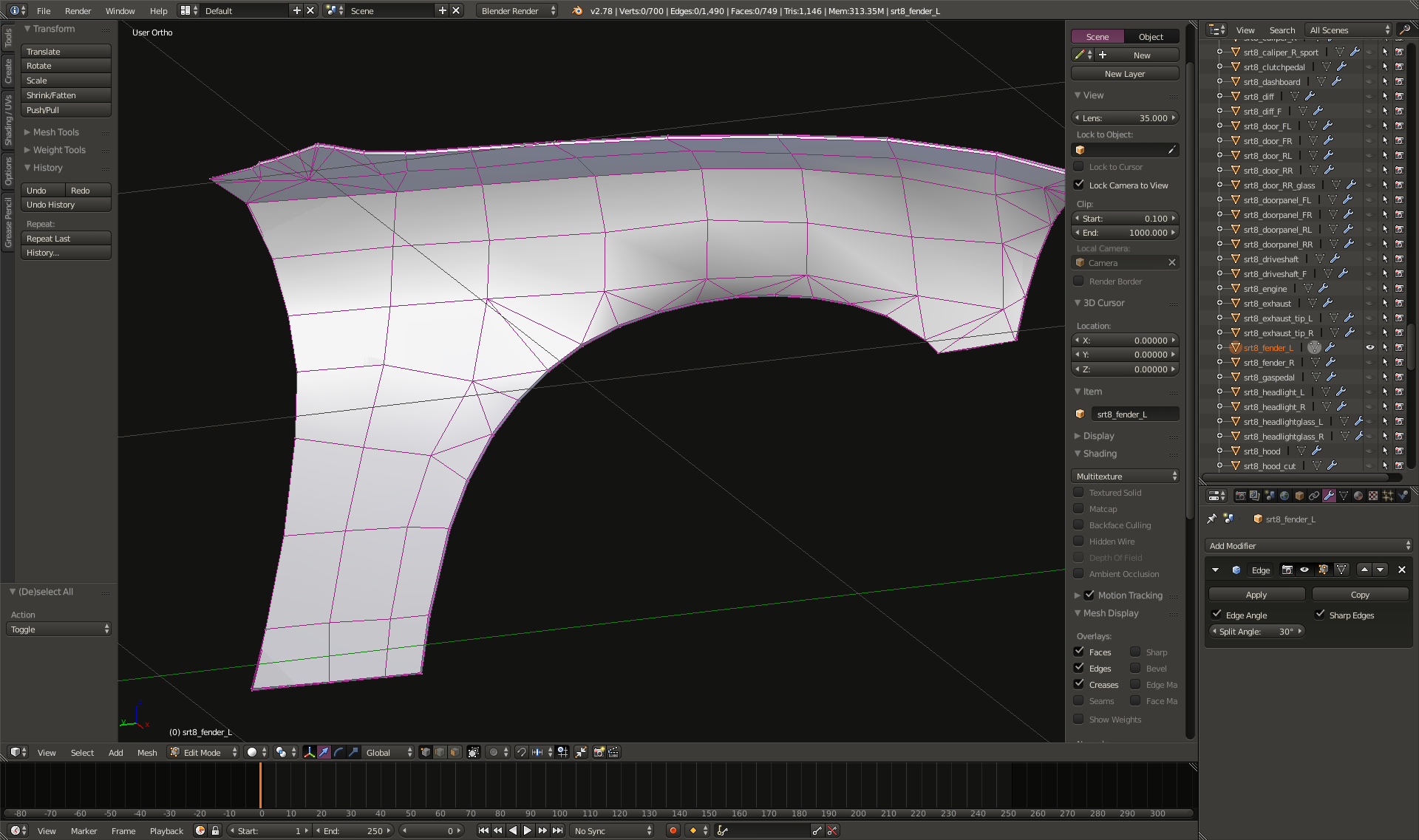Open the Constraints chain-link properties tab

pyautogui.click(x=1314, y=496)
